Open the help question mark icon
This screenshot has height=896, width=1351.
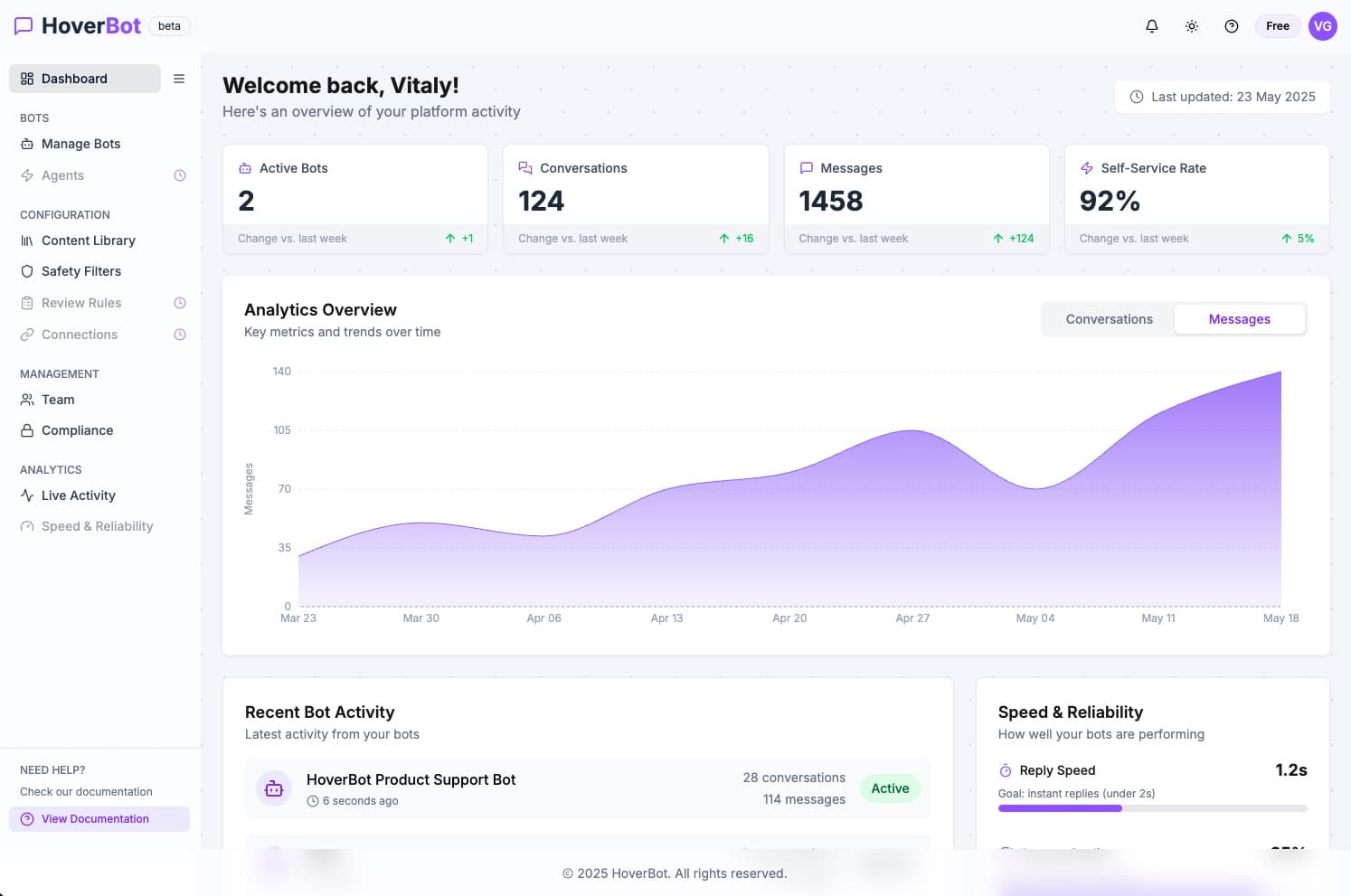(1232, 26)
